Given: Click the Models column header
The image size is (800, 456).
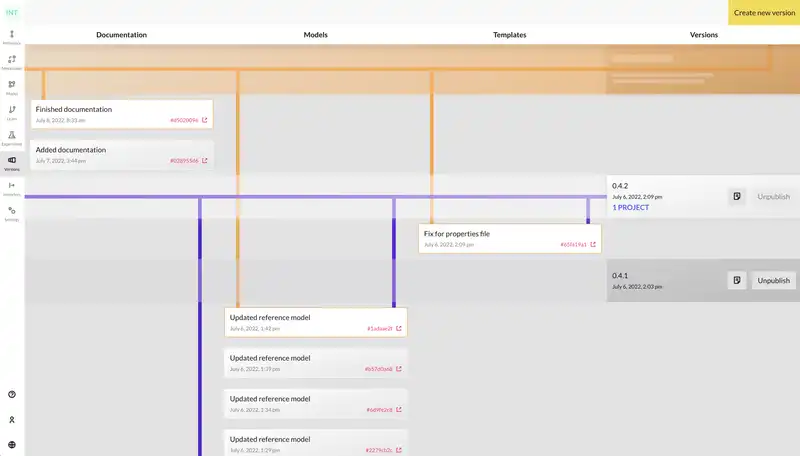Looking at the screenshot, I should click(315, 35).
